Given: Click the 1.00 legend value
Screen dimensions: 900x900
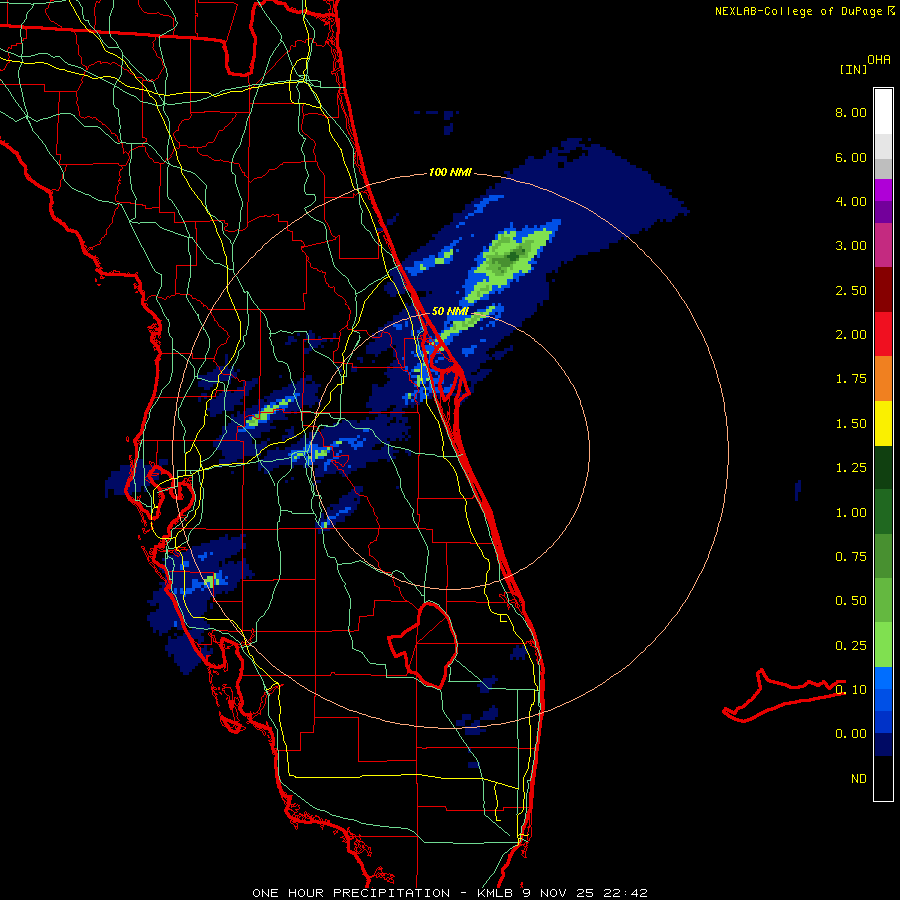Looking at the screenshot, I should click(851, 513).
